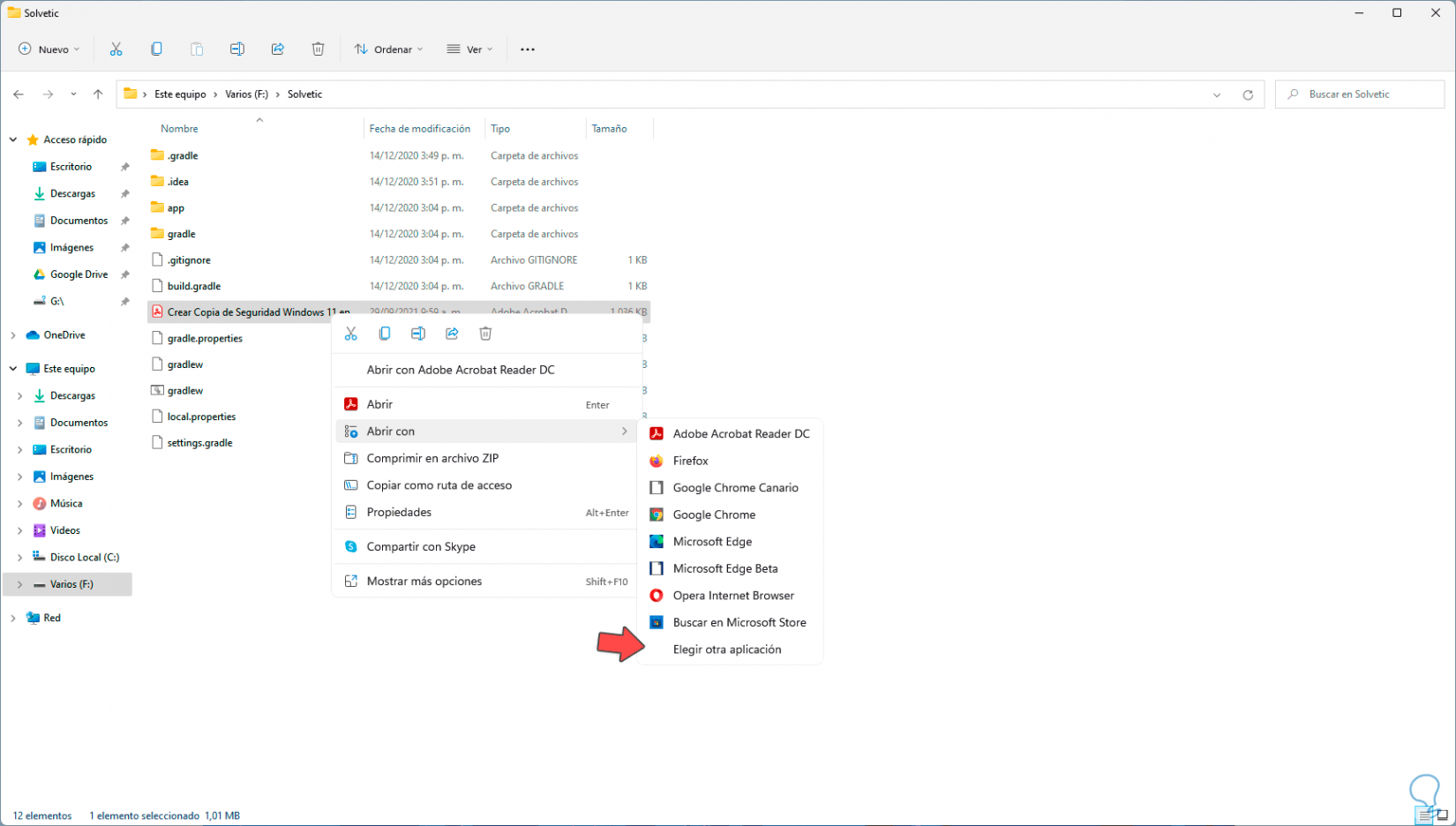
Task: Open with Google Chrome Canario
Action: tap(730, 488)
